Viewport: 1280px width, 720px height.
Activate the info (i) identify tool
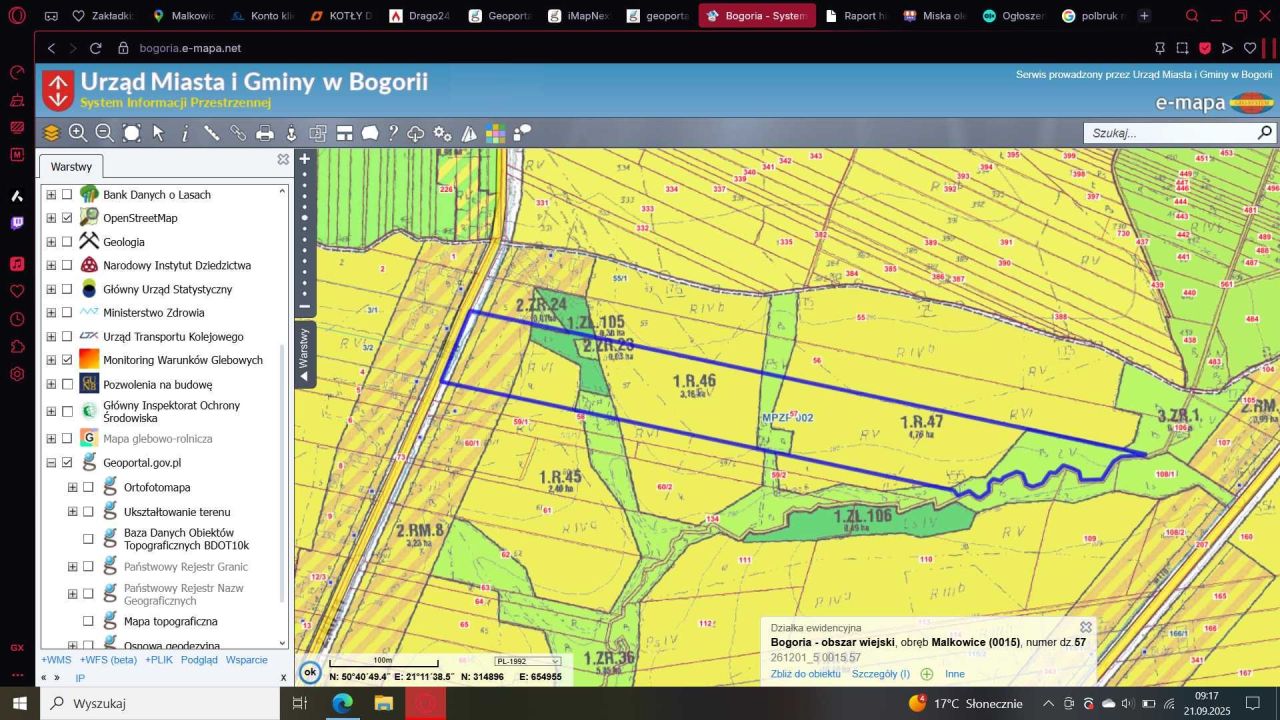[x=185, y=133]
